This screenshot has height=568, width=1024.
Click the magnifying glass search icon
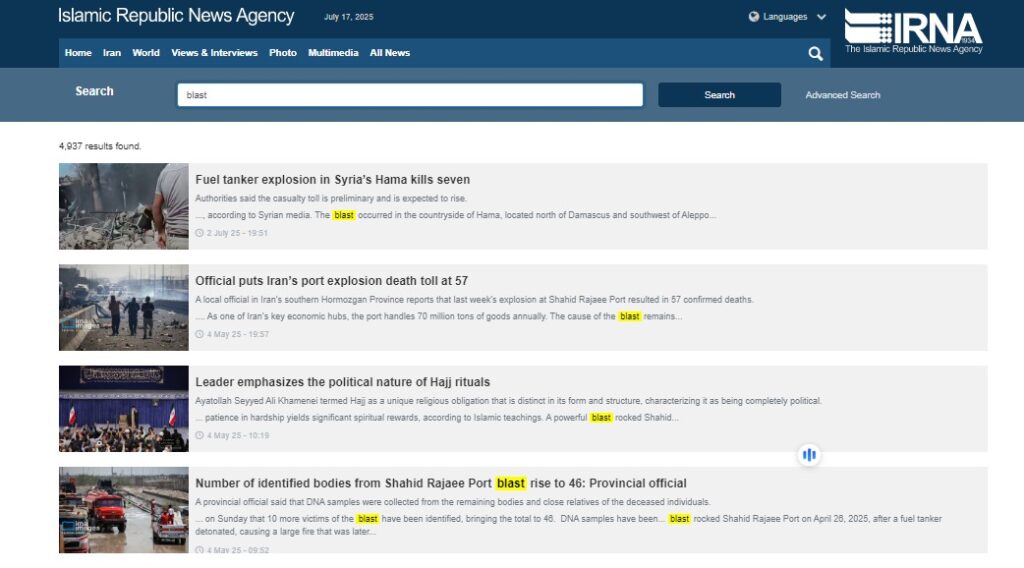click(x=815, y=54)
